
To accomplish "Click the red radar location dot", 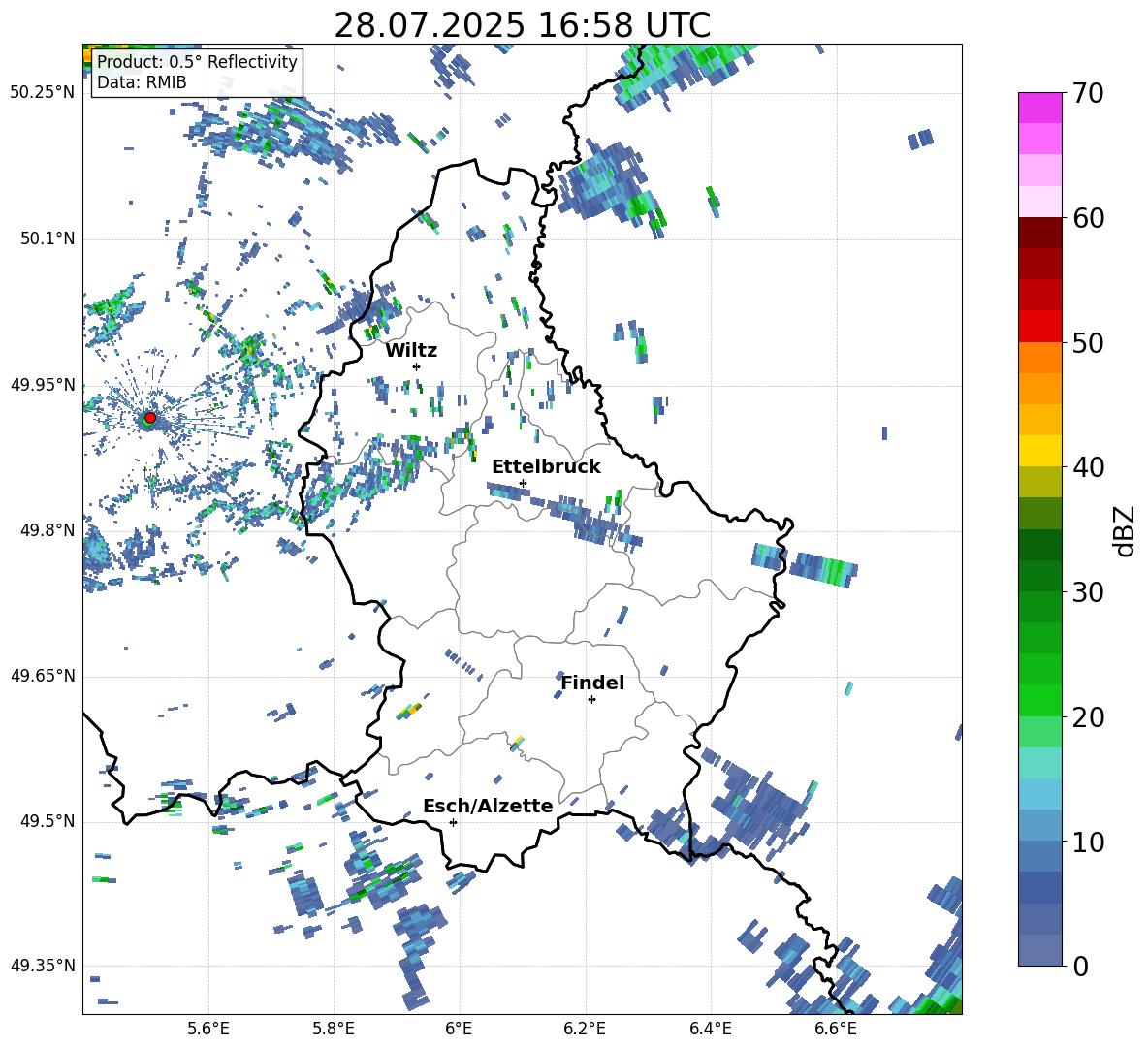I will click(x=150, y=418).
